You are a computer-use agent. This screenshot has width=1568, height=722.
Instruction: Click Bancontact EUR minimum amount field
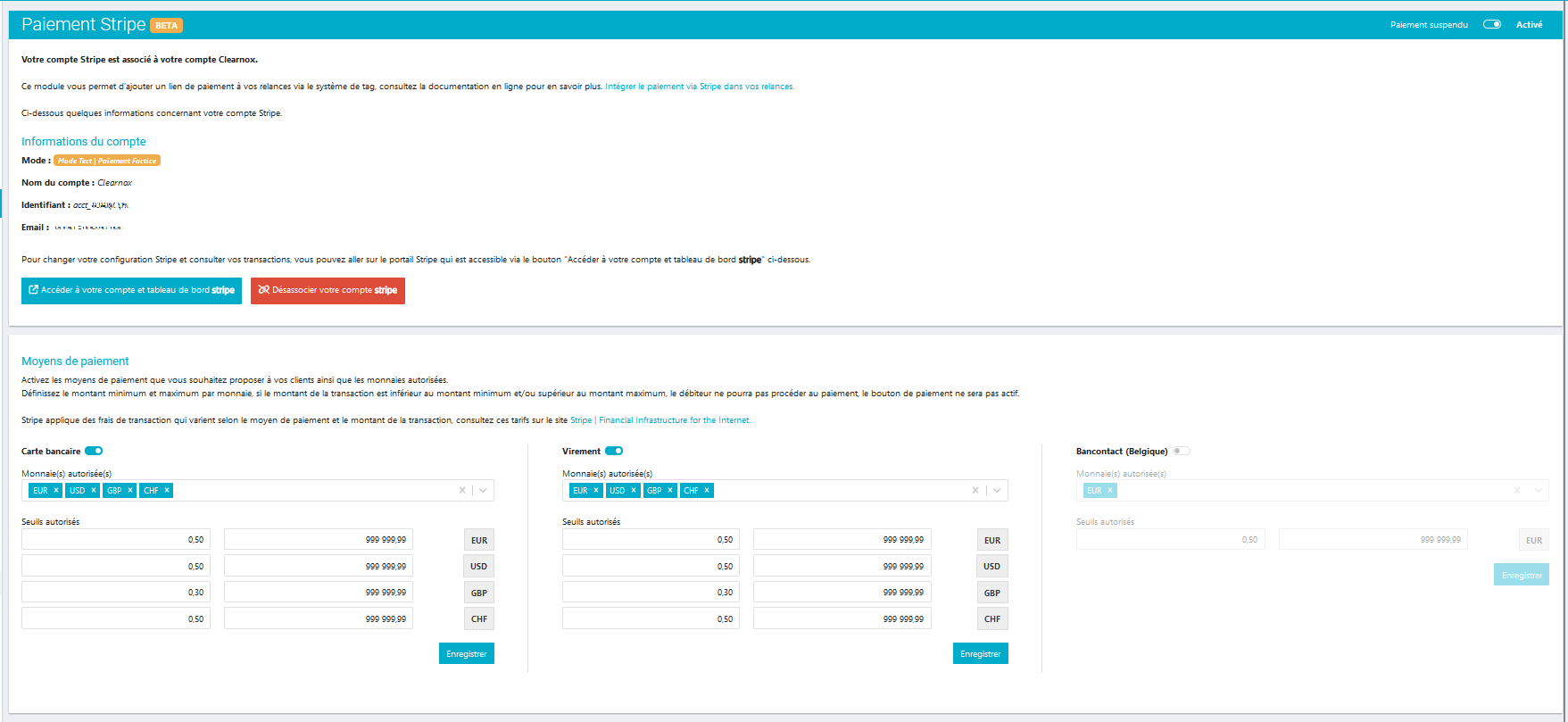pyautogui.click(x=1171, y=540)
